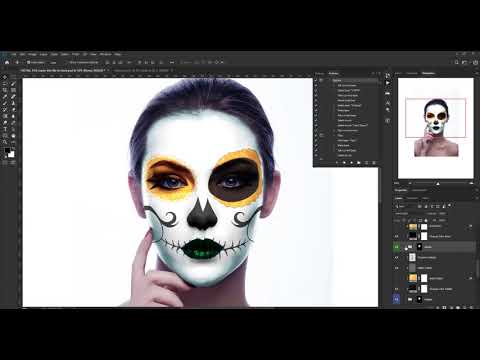Viewport: 480px width, 360px height.
Task: Select the Type tool
Action: click(5, 129)
